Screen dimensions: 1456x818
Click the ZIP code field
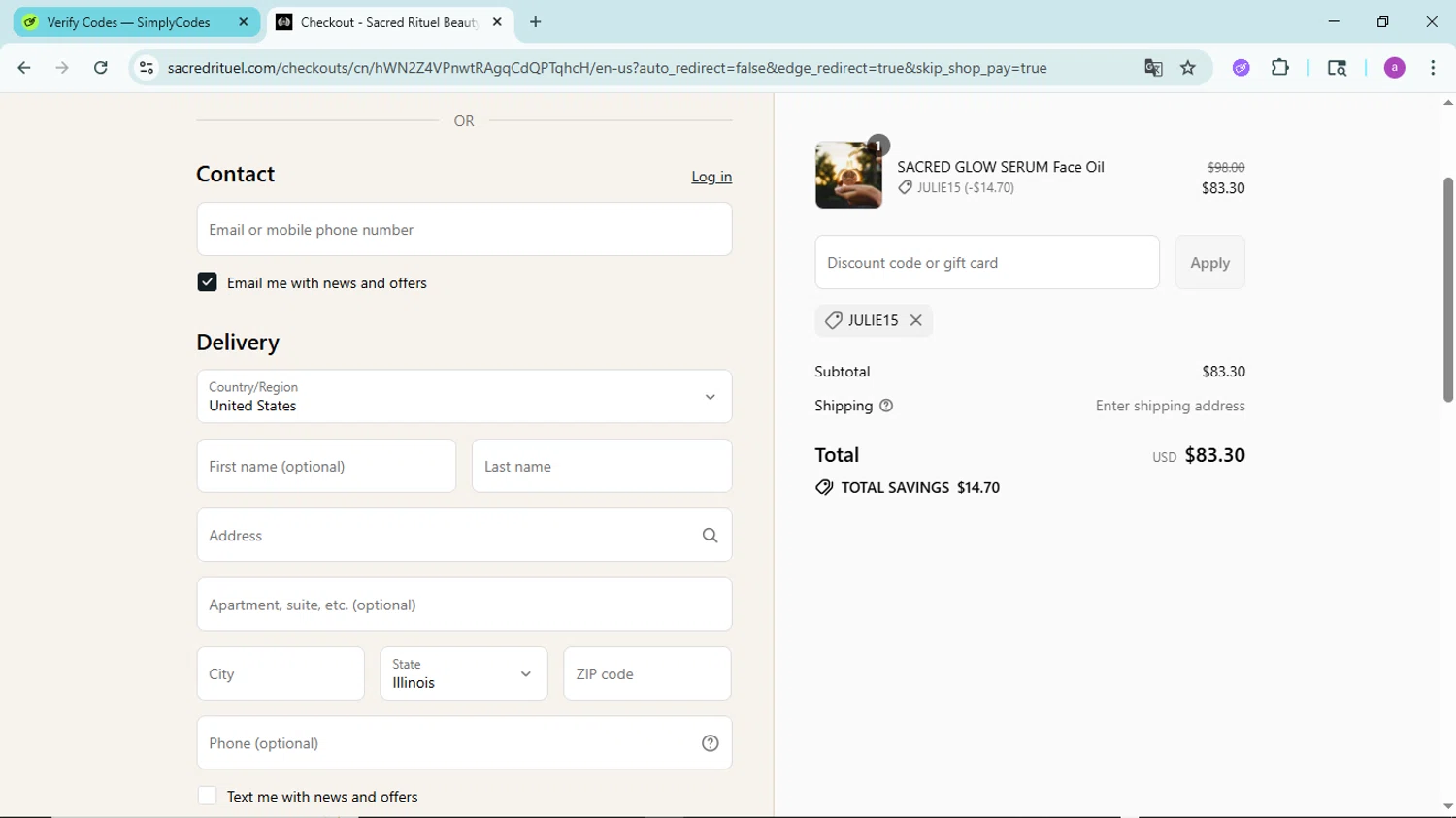coord(647,673)
